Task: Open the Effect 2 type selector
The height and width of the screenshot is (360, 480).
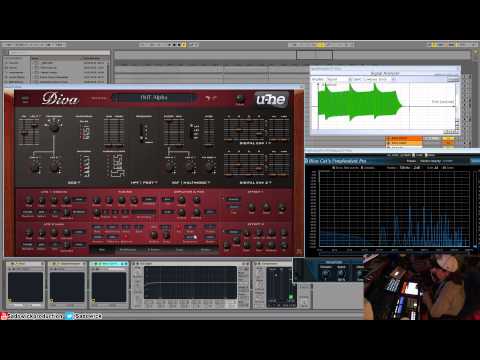Action: [233, 232]
